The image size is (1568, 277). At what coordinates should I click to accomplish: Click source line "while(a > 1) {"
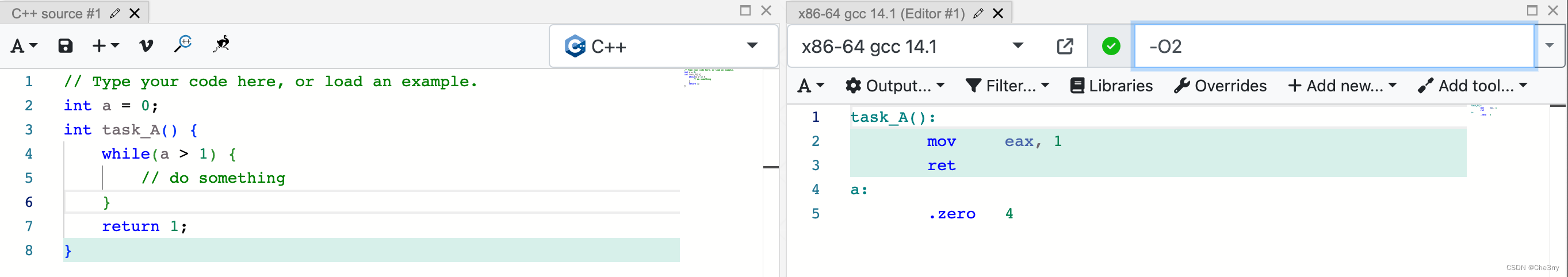point(169,154)
